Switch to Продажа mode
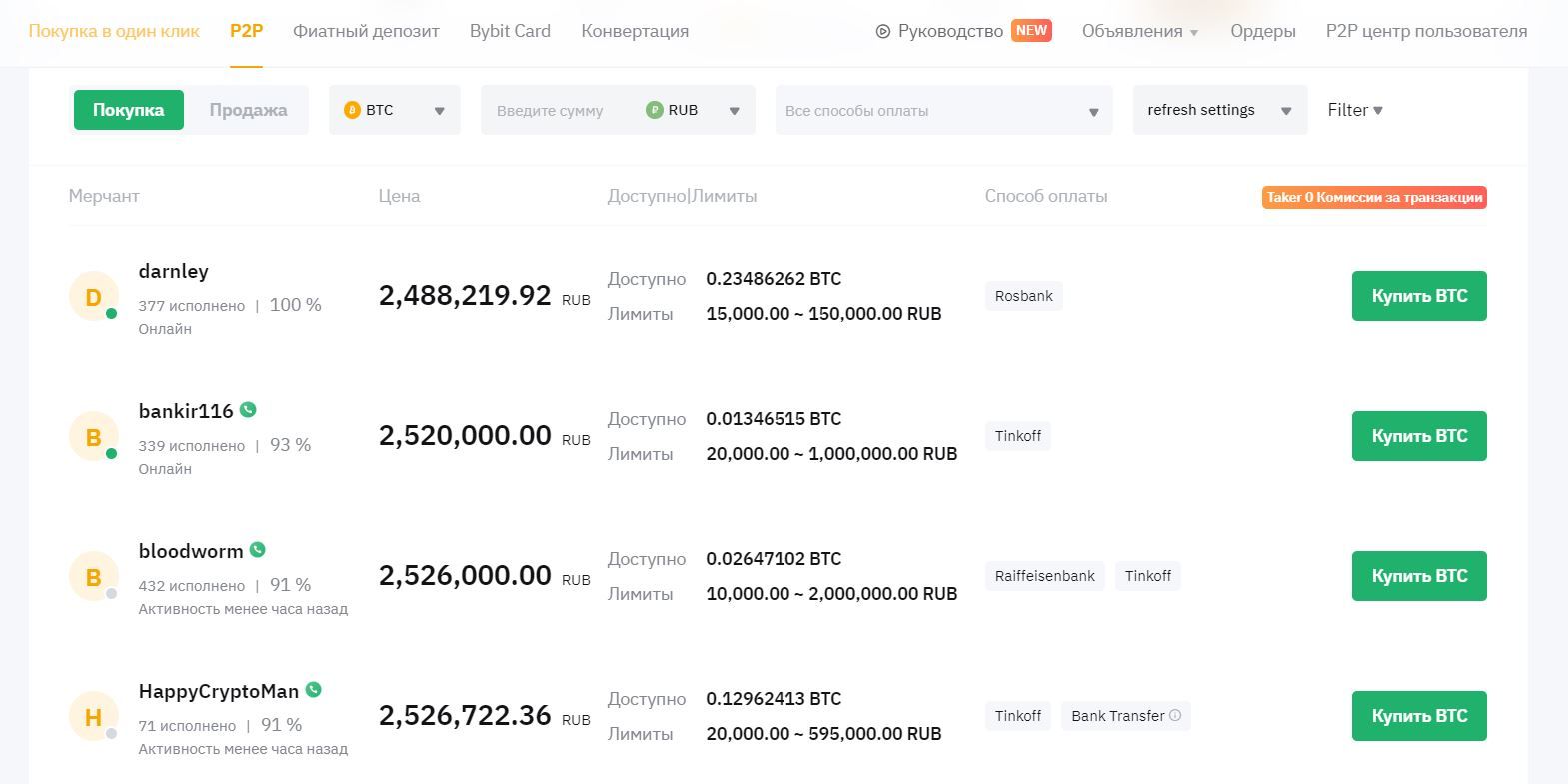The height and width of the screenshot is (784, 1568). pos(248,110)
